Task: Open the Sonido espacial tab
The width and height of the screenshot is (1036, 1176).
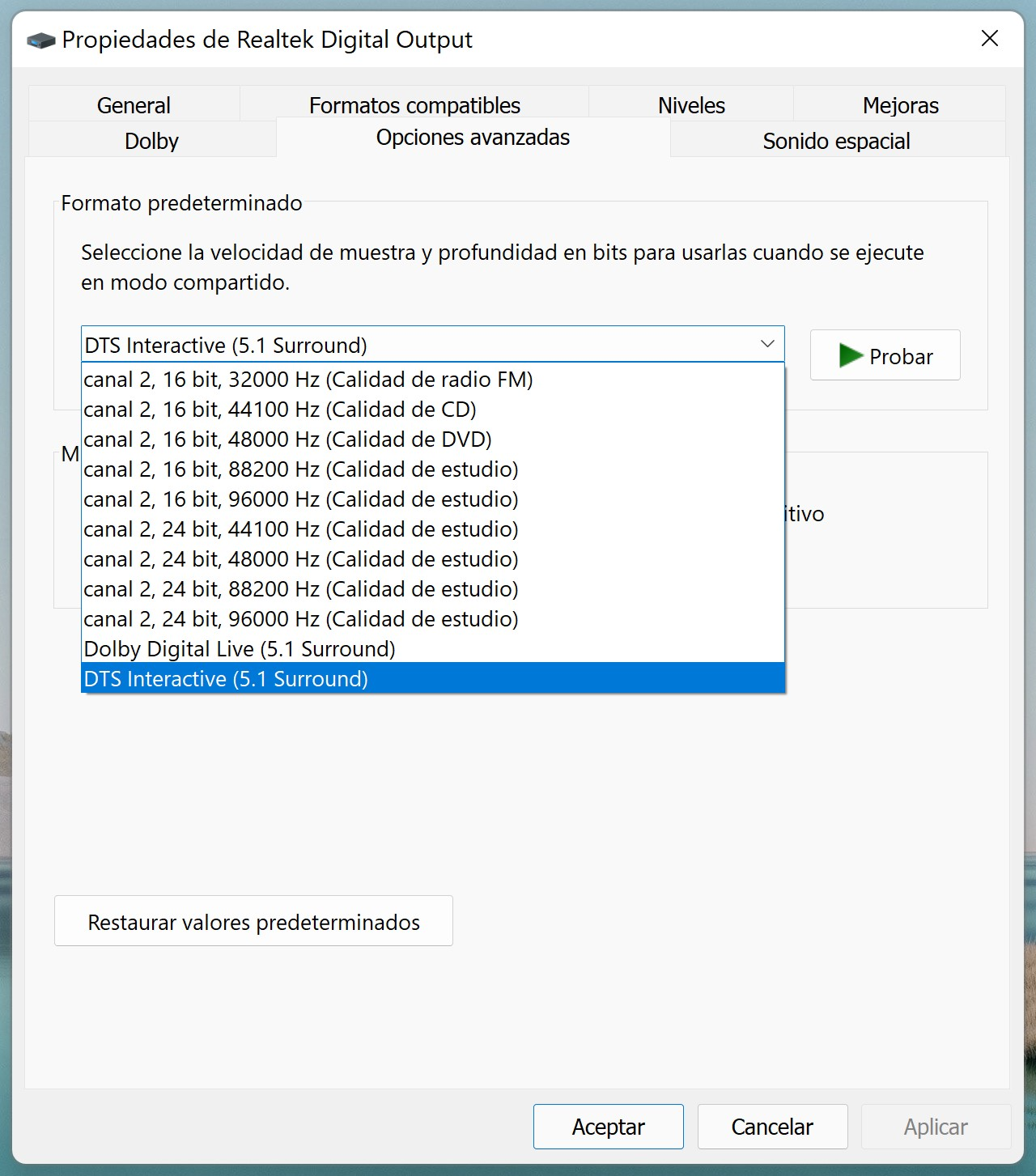Action: click(x=836, y=140)
